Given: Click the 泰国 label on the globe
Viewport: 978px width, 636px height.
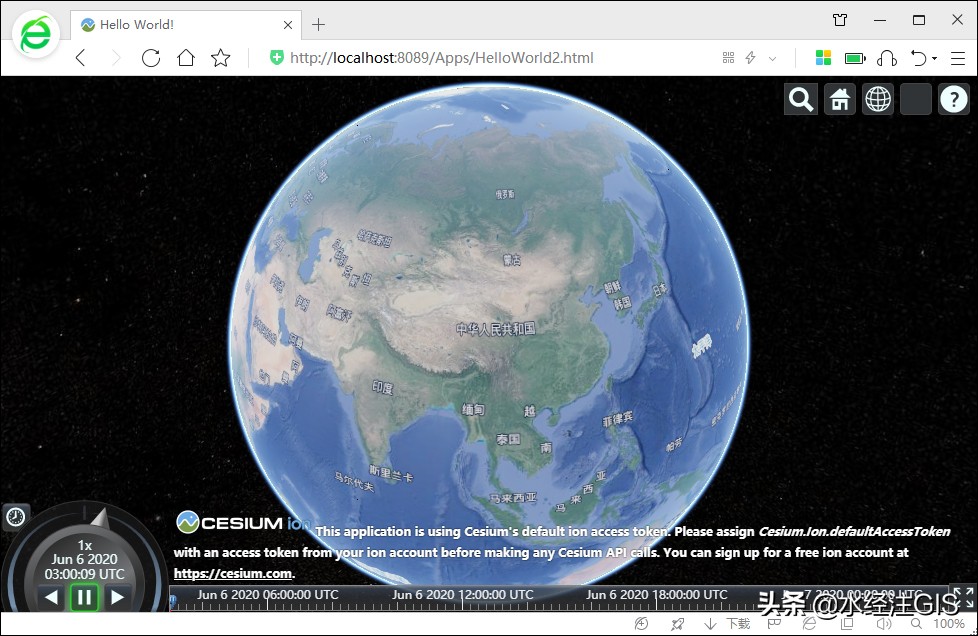Looking at the screenshot, I should (x=508, y=439).
